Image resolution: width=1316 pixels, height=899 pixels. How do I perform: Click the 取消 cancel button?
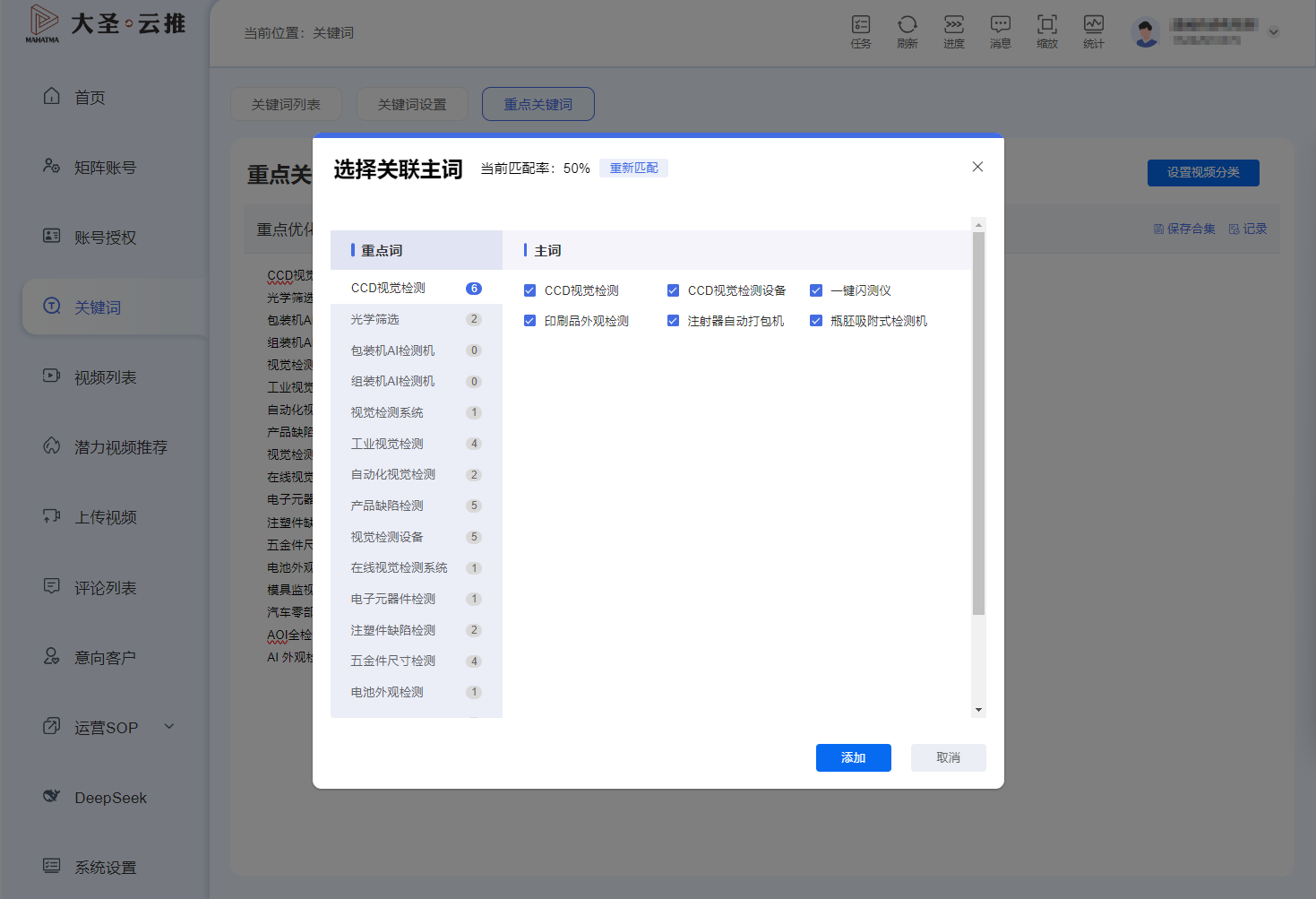point(949,757)
